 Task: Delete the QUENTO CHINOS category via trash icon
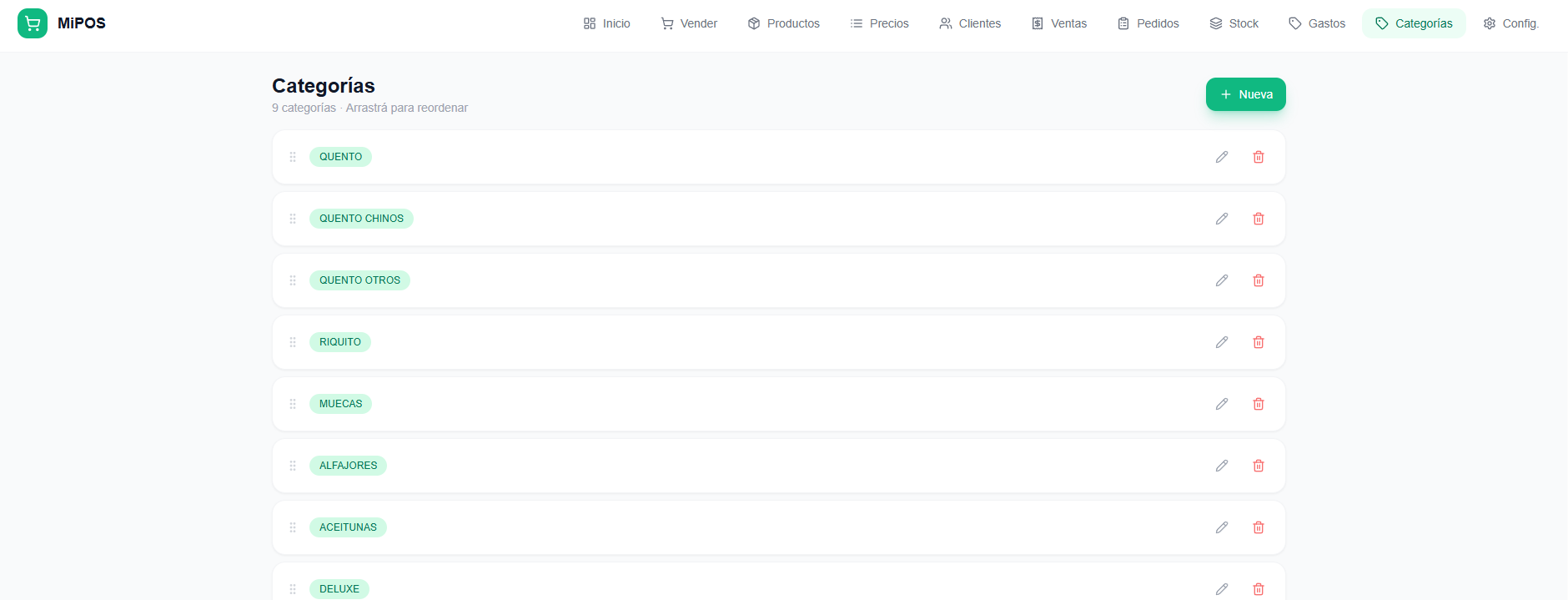1258,219
